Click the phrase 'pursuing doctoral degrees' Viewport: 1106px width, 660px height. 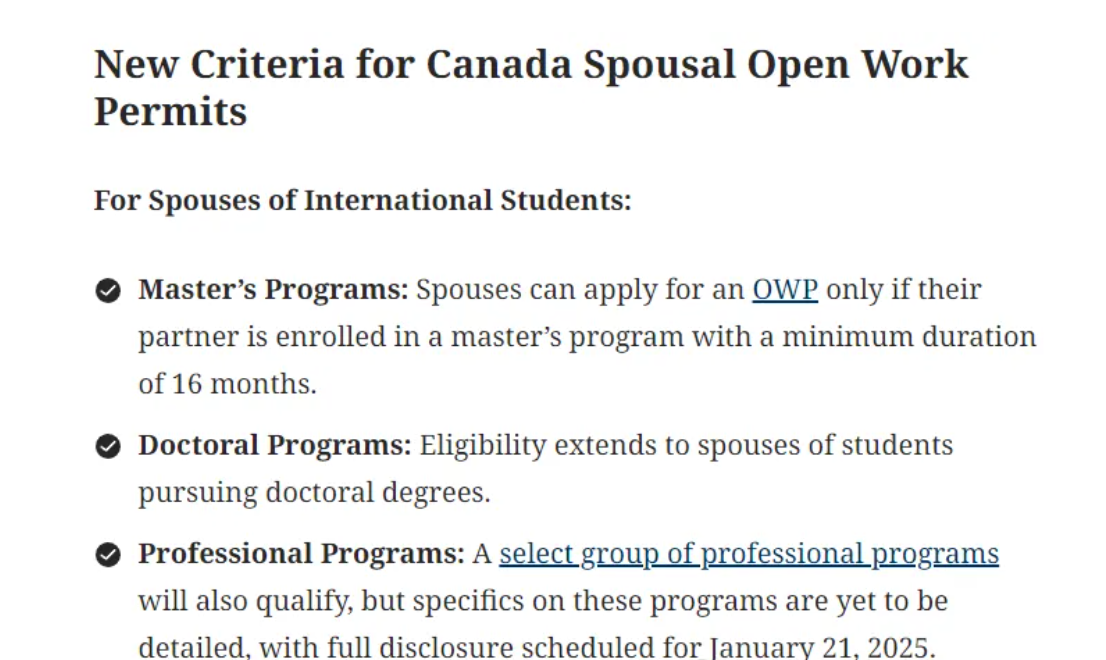click(314, 492)
